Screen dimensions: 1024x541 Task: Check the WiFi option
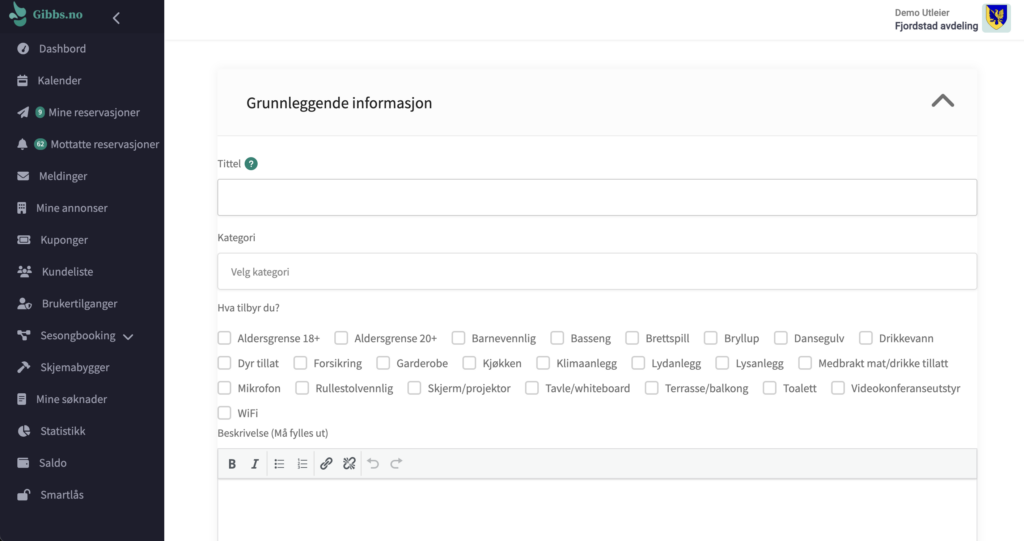pos(224,413)
